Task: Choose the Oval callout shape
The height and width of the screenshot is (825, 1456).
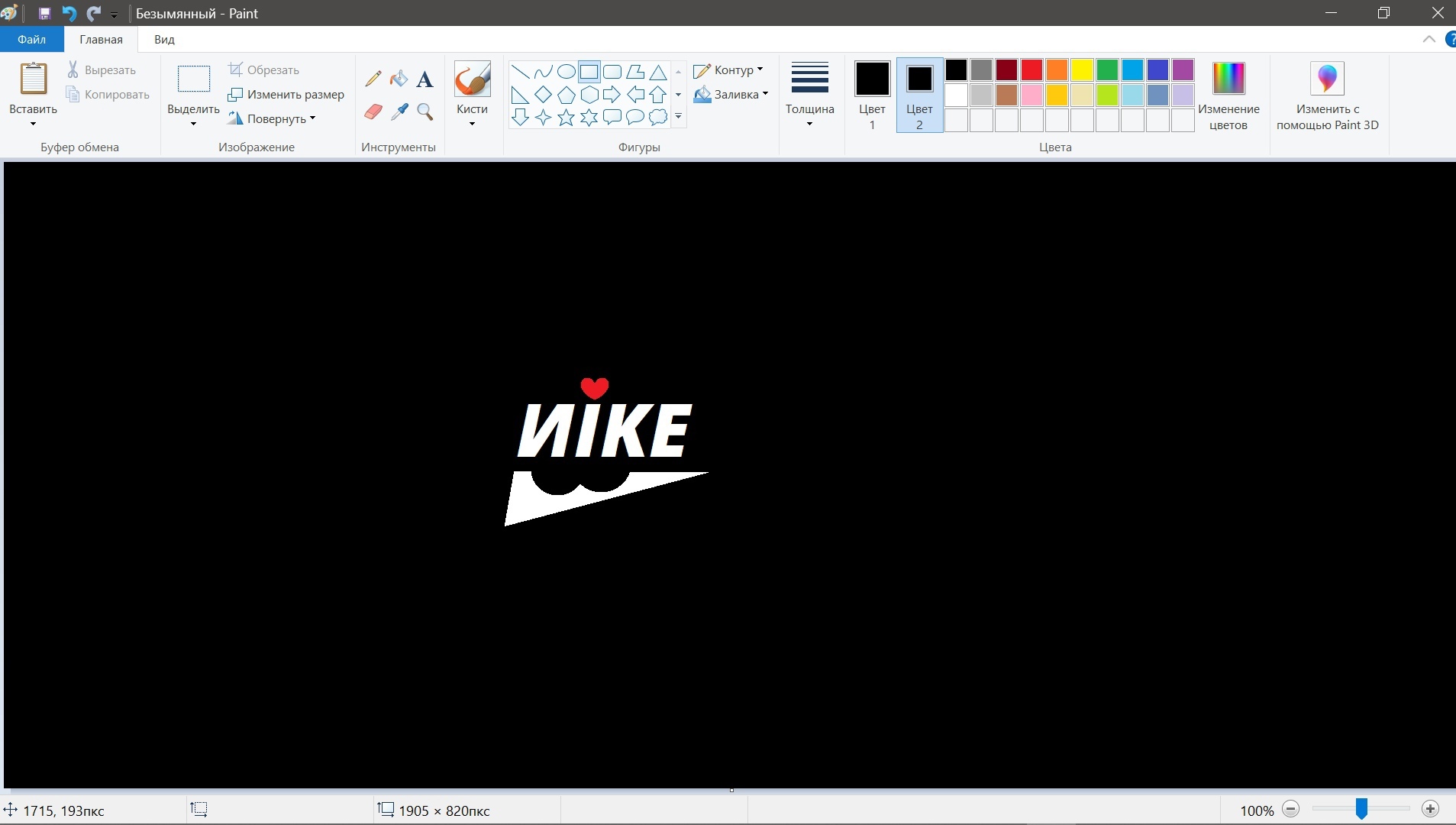Action: 634,117
